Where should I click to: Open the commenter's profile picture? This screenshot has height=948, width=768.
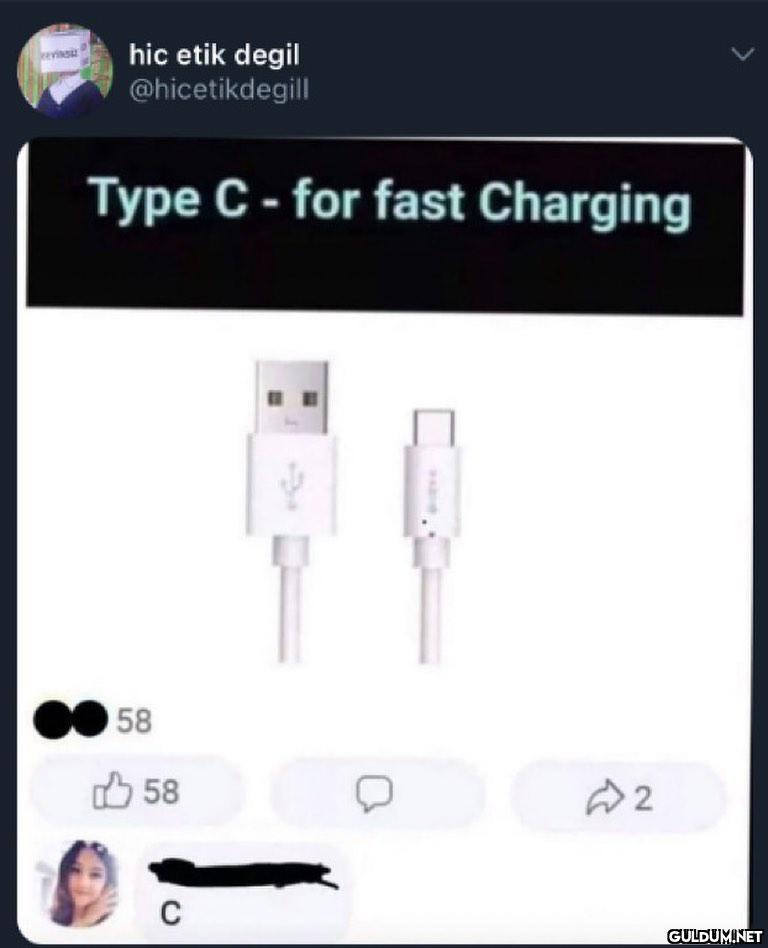point(86,883)
